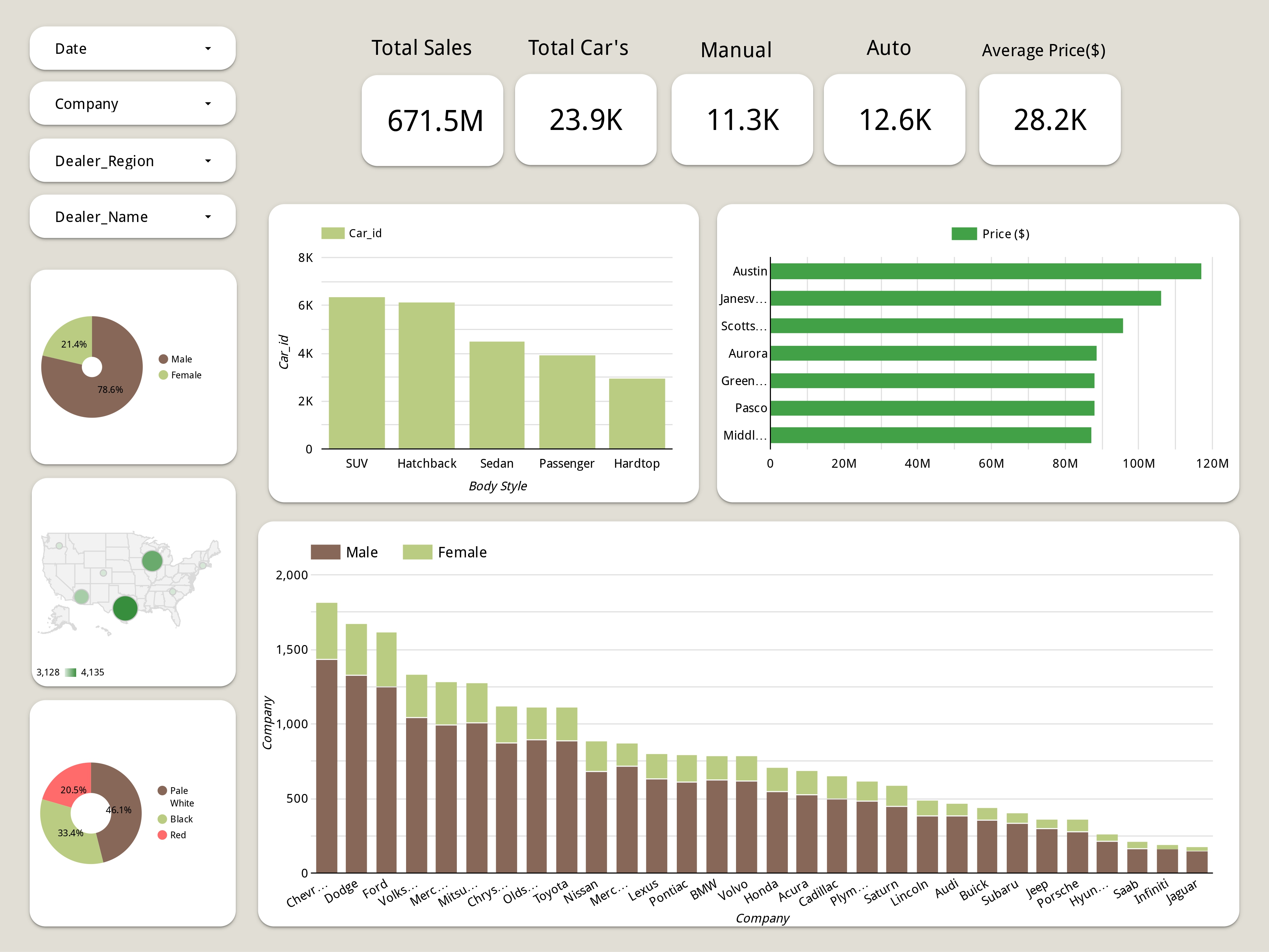This screenshot has height=952, width=1269.
Task: Click the Illinois bubble on the map
Action: coord(152,561)
